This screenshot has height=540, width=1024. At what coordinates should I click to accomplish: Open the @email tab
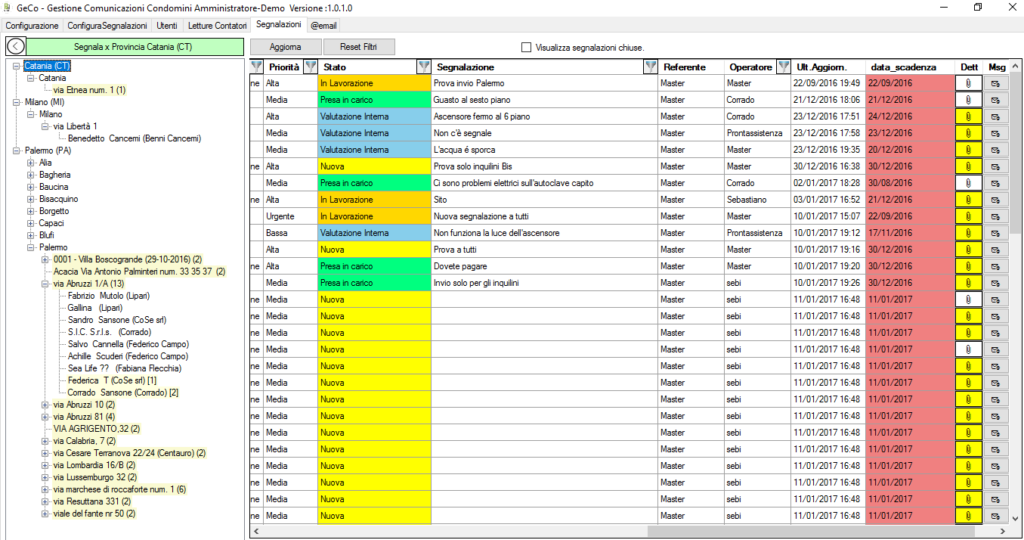[x=323, y=25]
